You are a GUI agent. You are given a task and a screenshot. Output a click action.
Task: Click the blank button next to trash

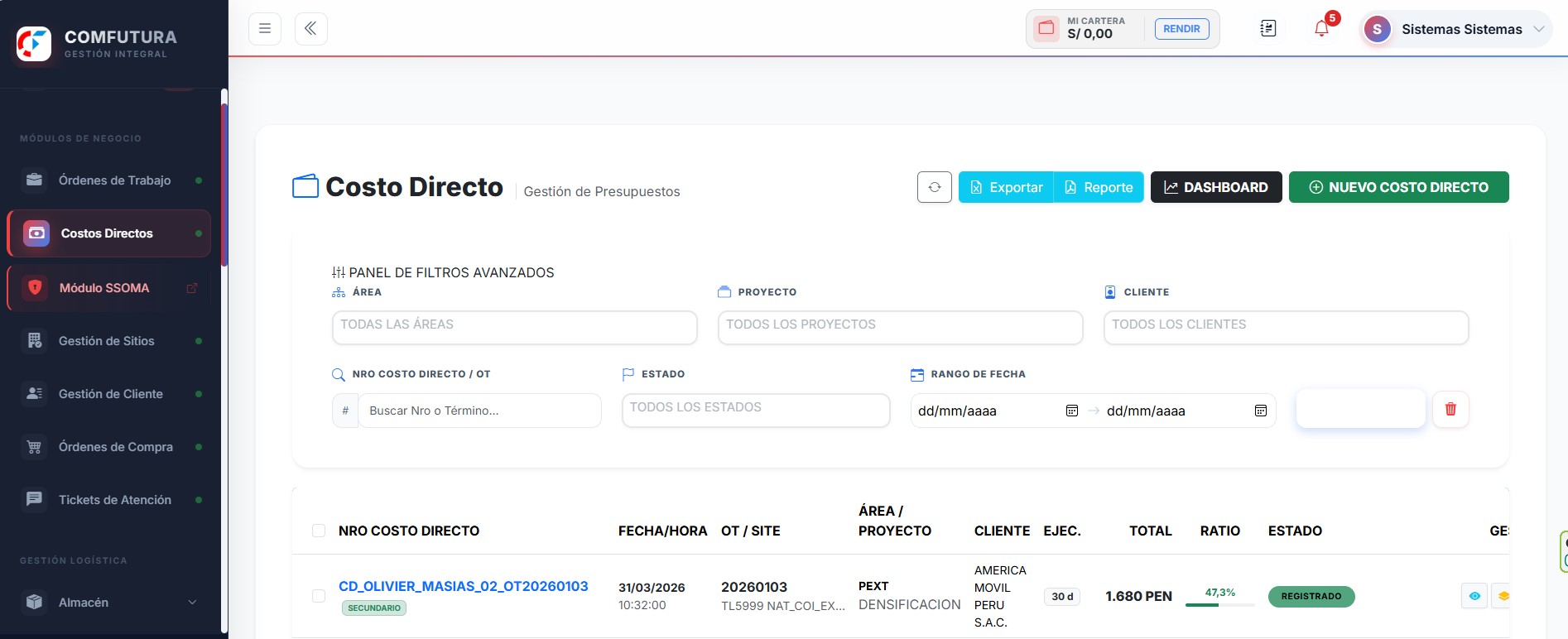click(x=1360, y=409)
